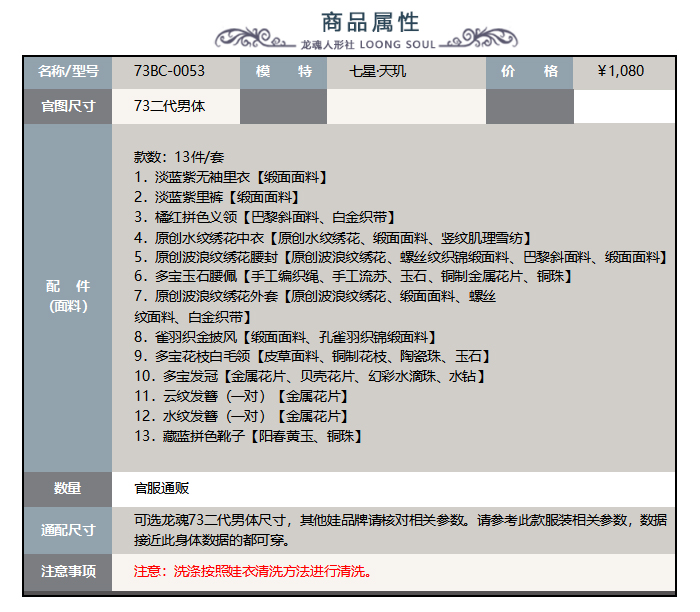Click the line 款数：13件/套

[179, 157]
